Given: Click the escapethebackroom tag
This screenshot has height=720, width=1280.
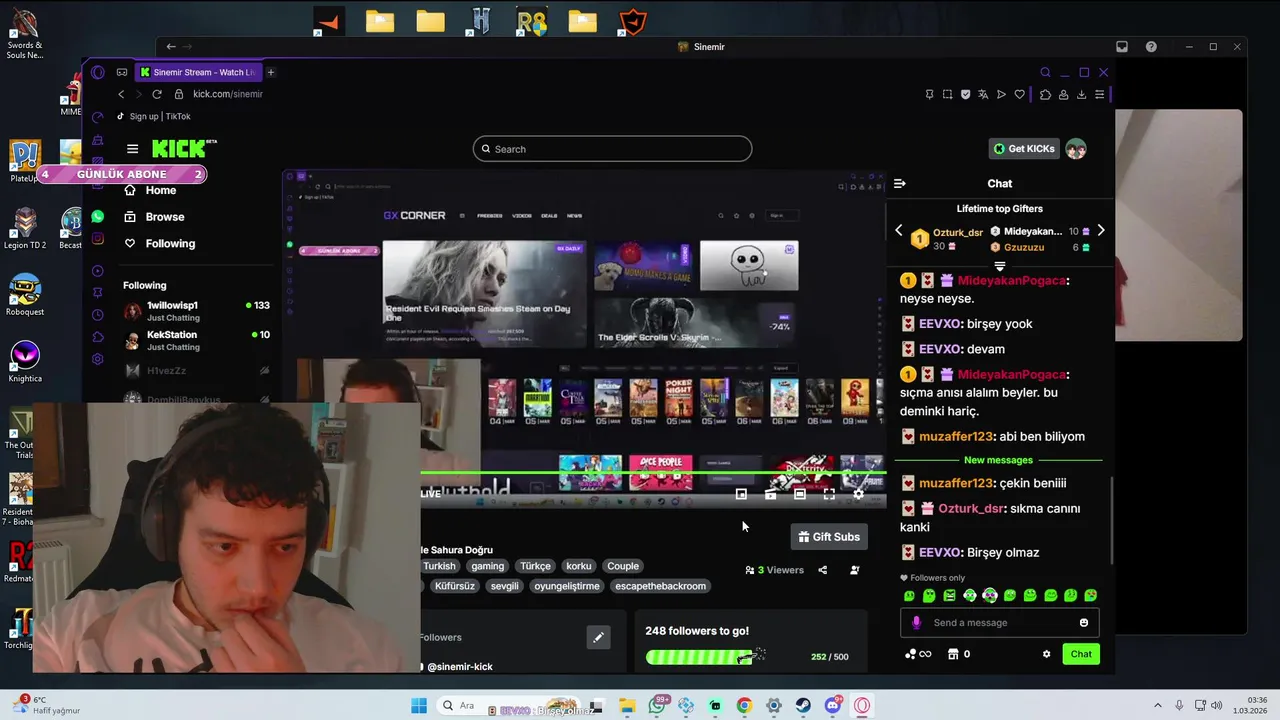Looking at the screenshot, I should pyautogui.click(x=660, y=586).
